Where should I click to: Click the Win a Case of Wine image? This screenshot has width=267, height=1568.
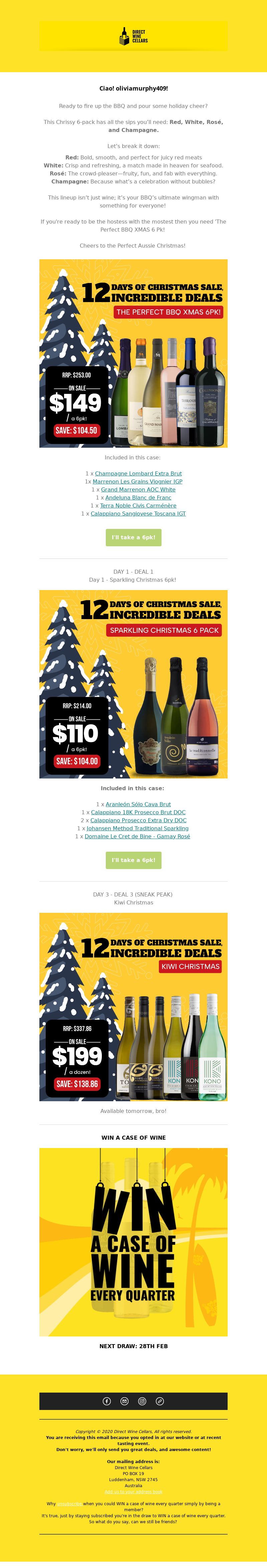[x=133, y=1242]
